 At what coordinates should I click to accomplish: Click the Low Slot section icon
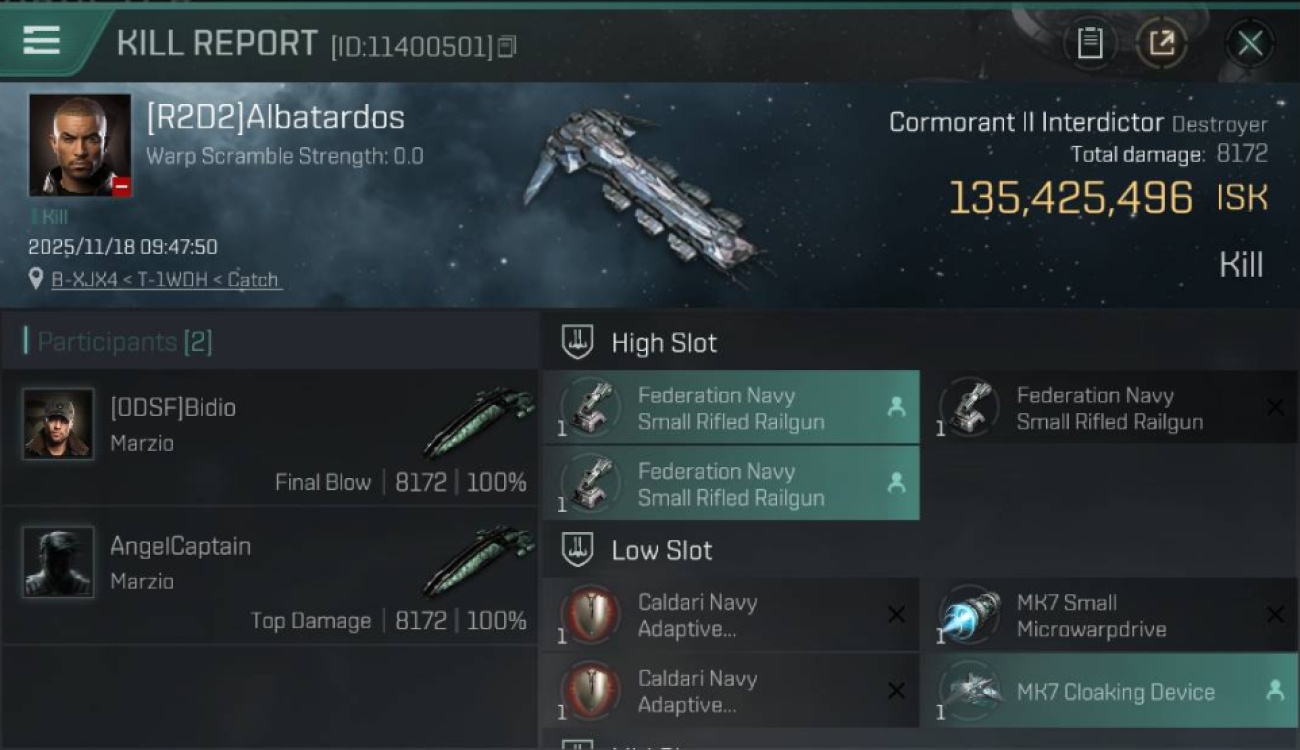coord(577,549)
